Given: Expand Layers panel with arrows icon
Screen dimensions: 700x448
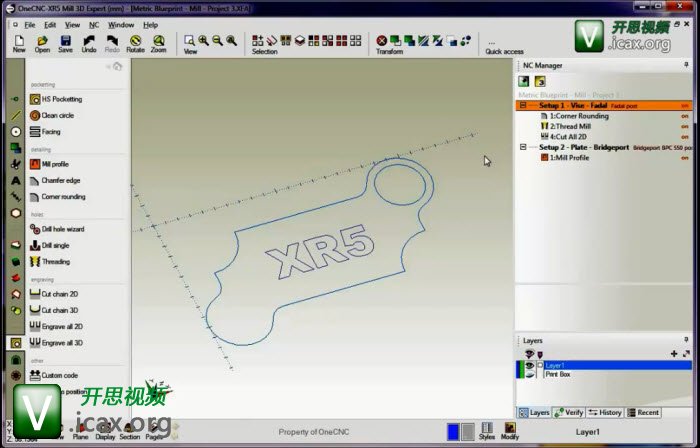Looking at the screenshot, I should click(686, 354).
